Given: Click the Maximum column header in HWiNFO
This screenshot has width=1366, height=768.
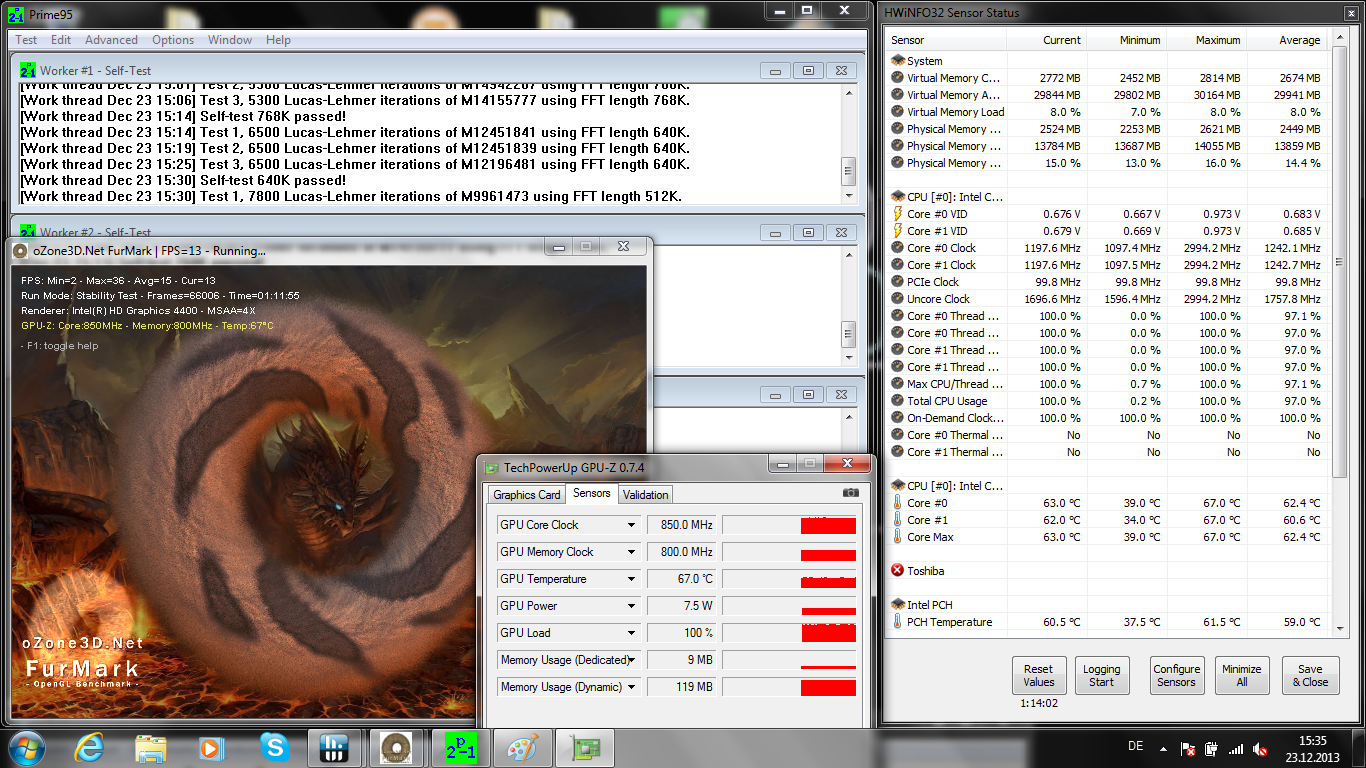Looking at the screenshot, I should 1206,40.
